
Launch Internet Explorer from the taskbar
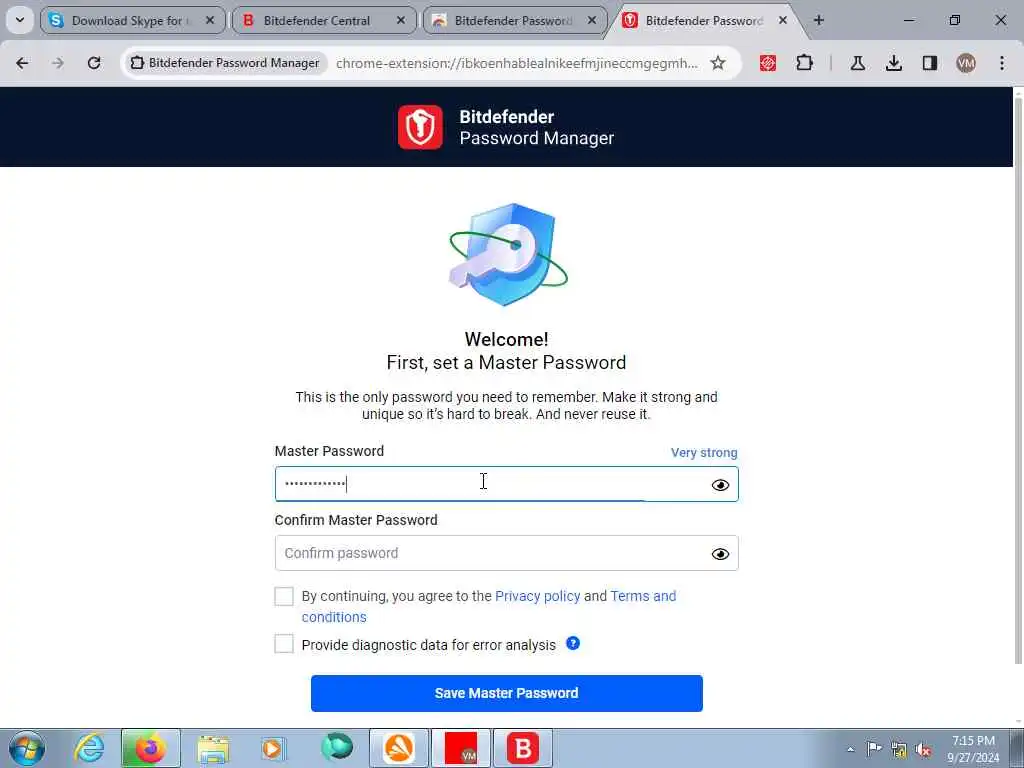pyautogui.click(x=89, y=748)
